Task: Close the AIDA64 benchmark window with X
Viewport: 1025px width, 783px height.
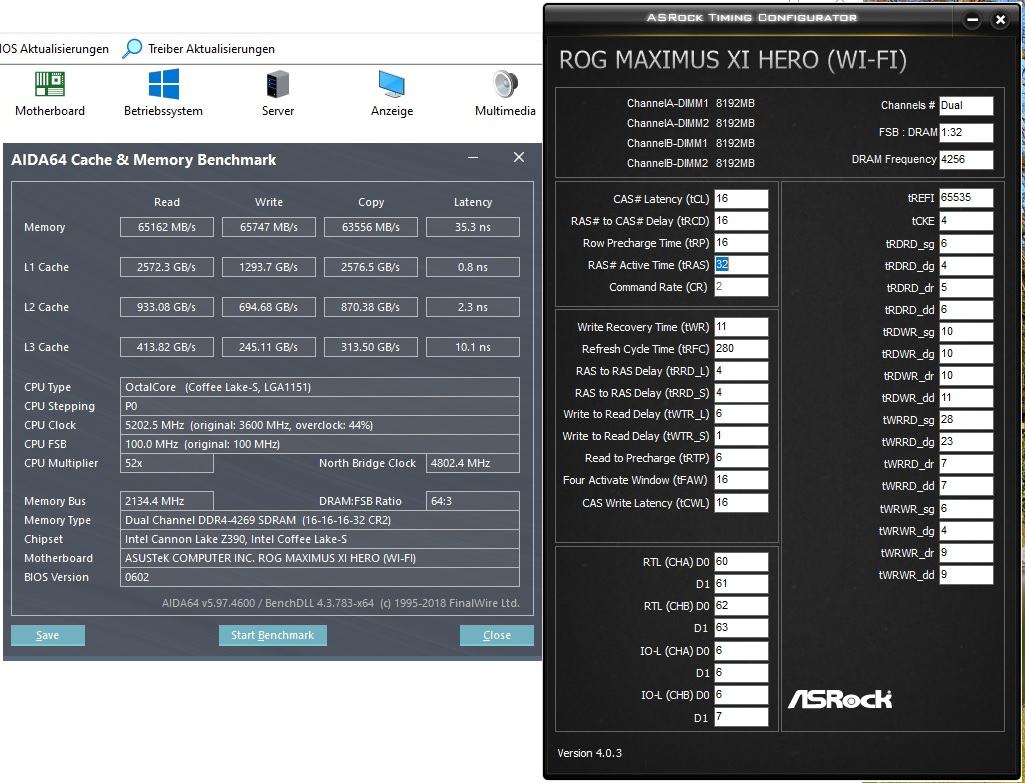Action: point(519,158)
